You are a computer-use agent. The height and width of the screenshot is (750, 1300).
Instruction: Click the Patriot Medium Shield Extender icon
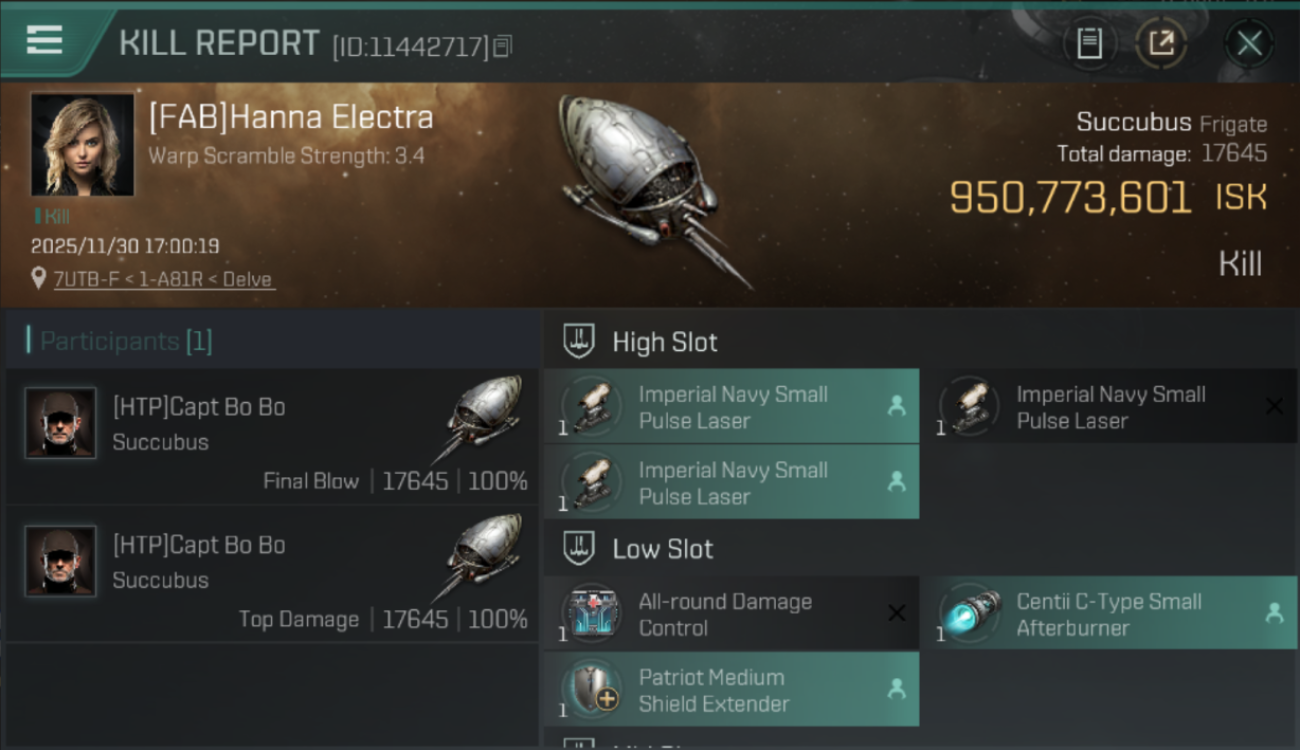pos(591,689)
